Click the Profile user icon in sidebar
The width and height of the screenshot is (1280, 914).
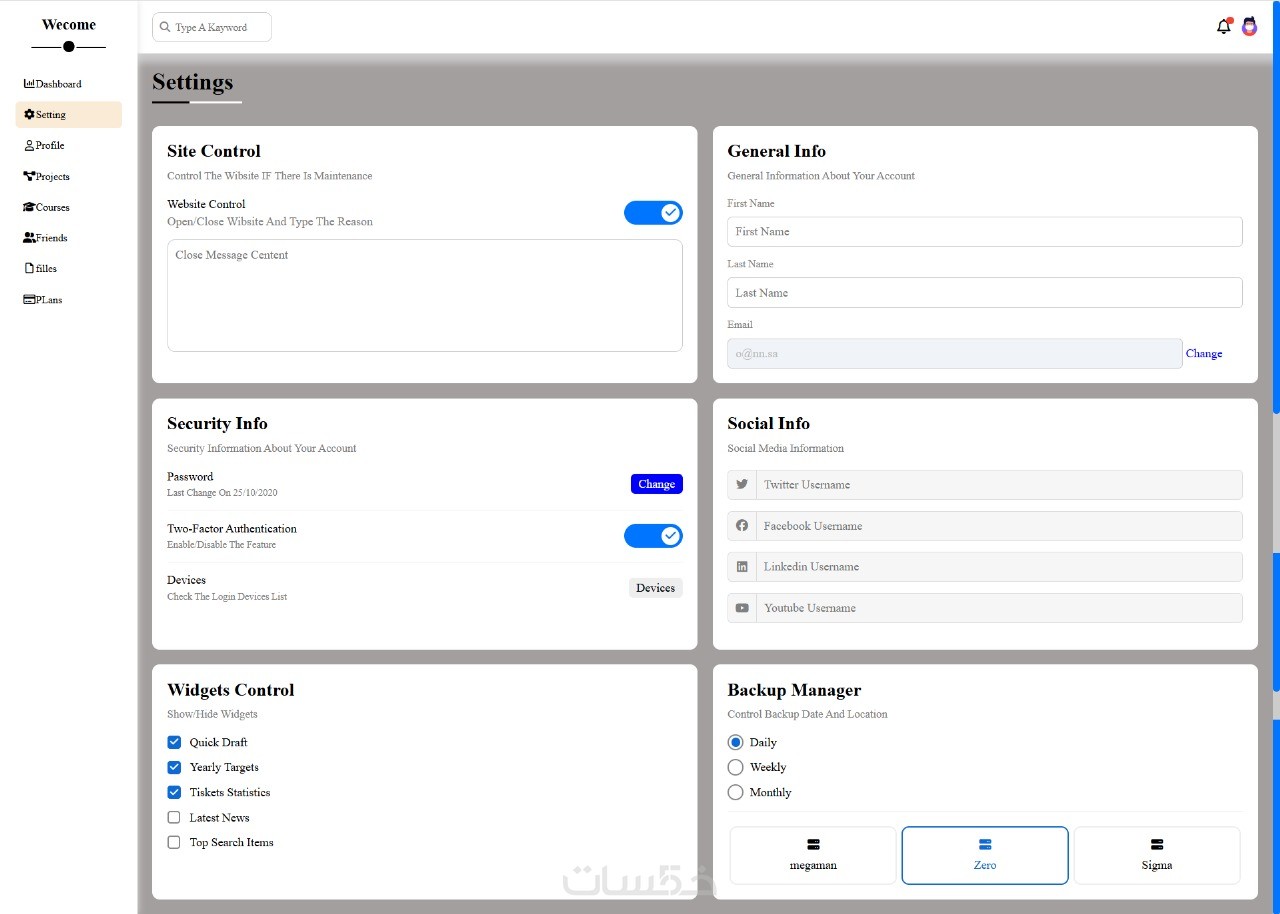29,146
